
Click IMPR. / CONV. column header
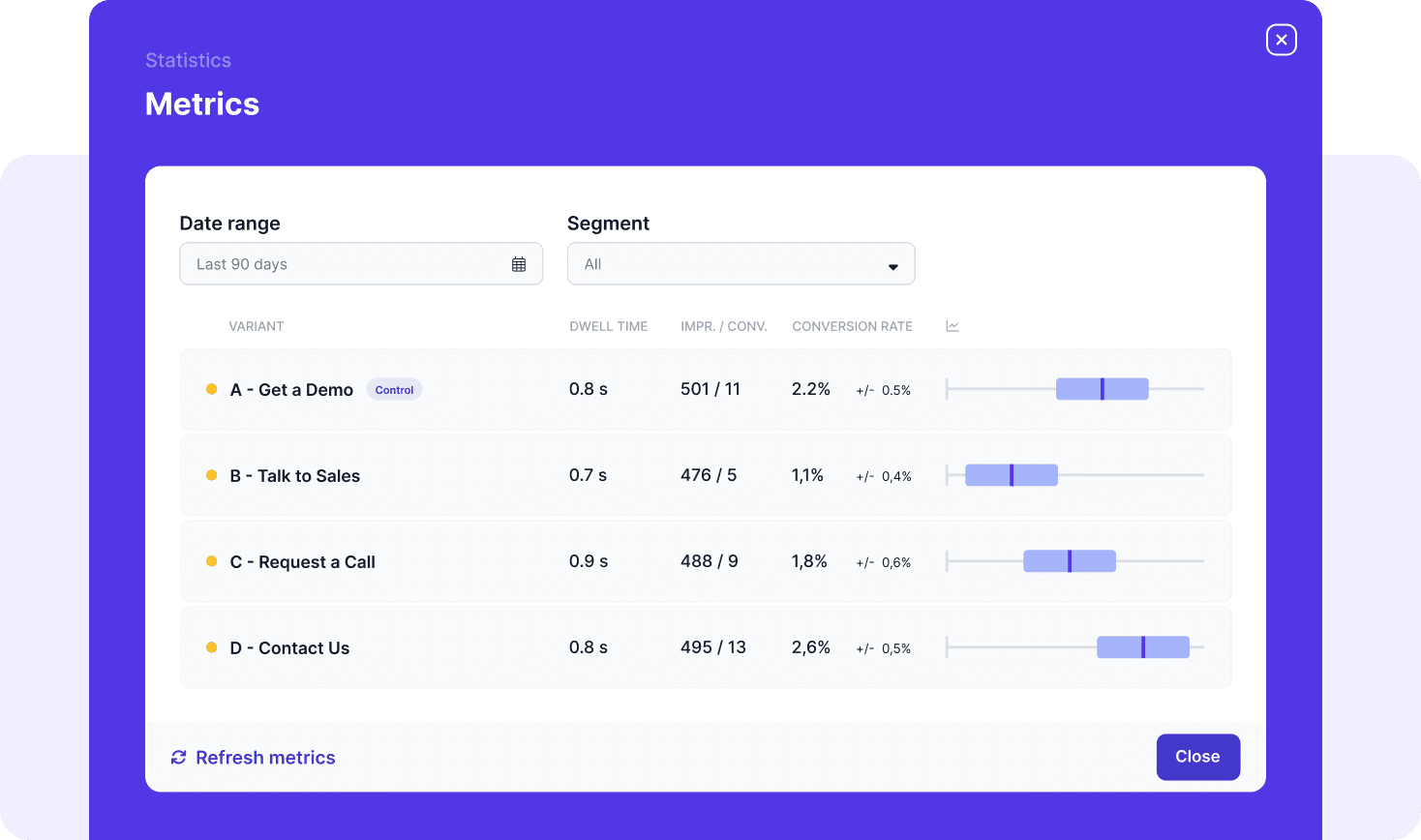[x=724, y=326]
